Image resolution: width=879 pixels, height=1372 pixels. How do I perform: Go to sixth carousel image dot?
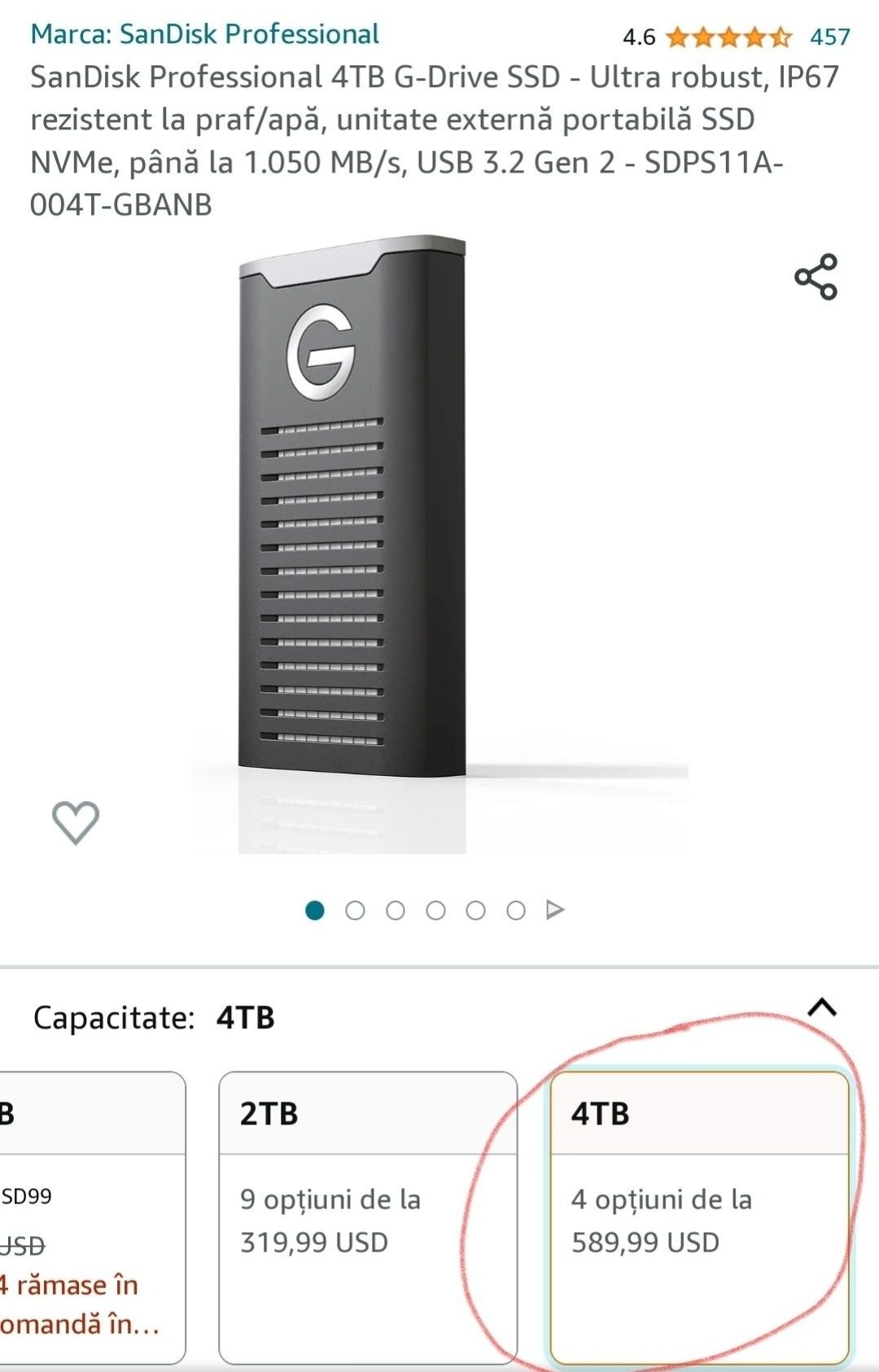[516, 910]
